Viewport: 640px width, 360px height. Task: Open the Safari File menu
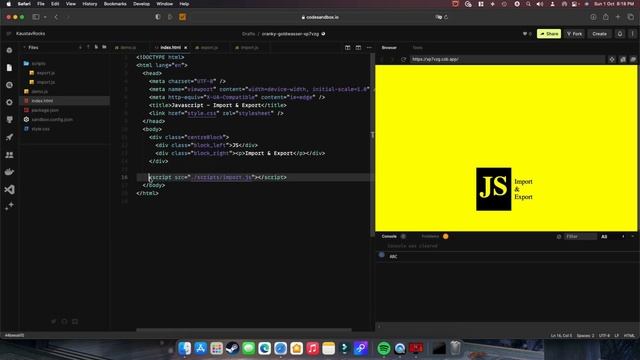pos(41,4)
